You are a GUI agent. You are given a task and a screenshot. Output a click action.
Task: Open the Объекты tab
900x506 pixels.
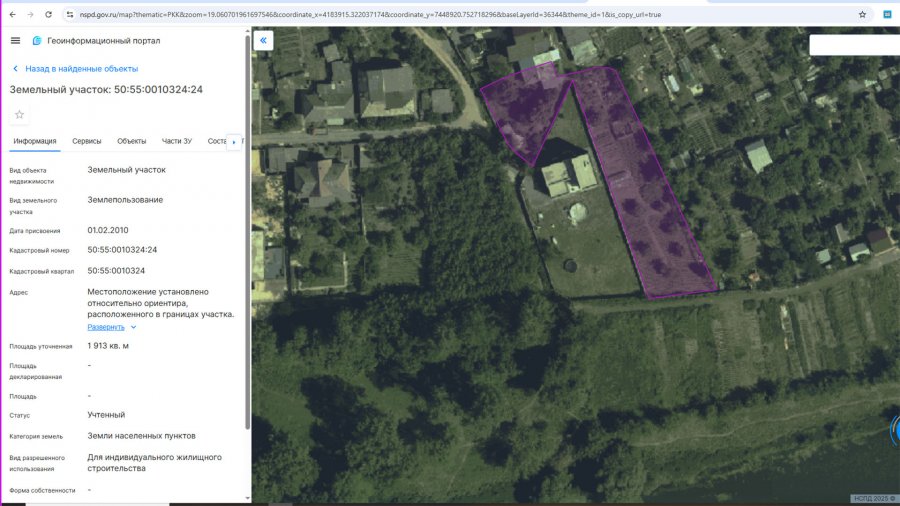click(131, 141)
